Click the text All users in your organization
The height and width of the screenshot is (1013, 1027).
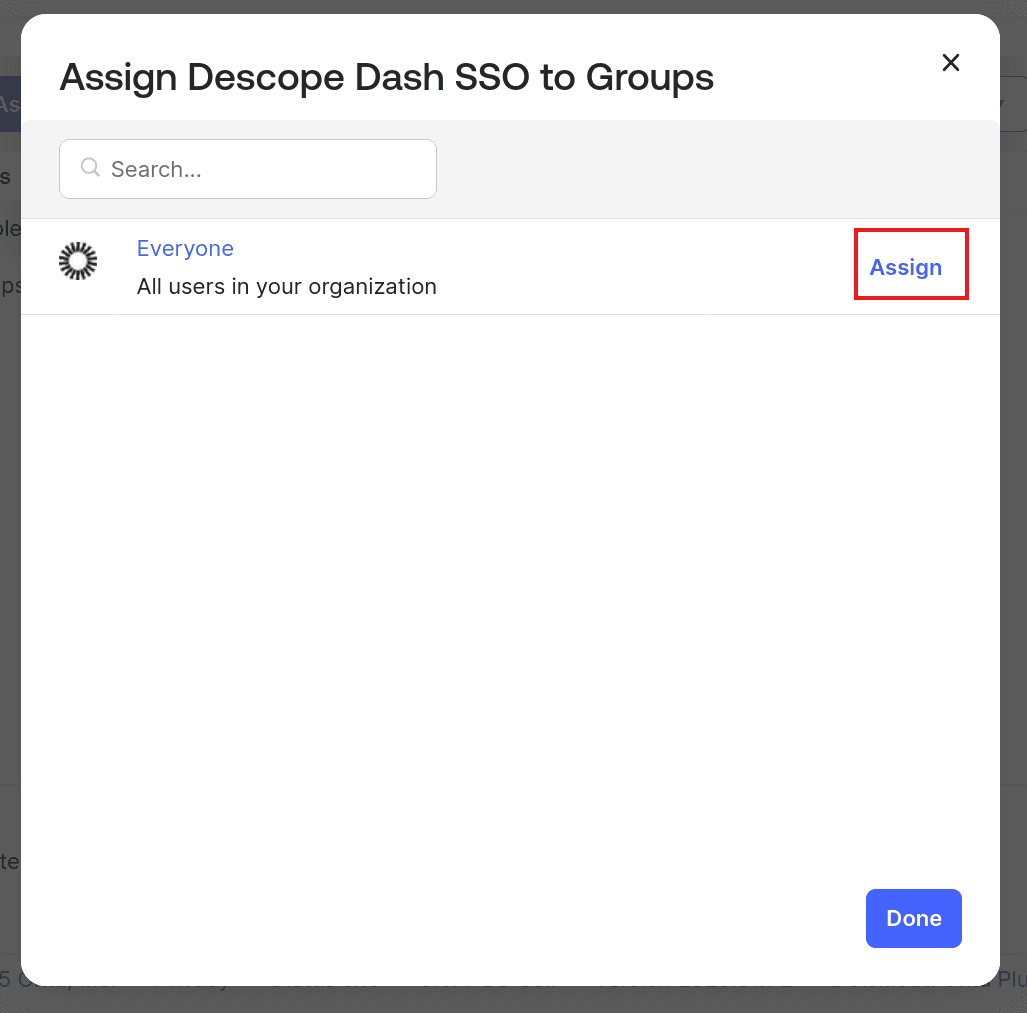pyautogui.click(x=286, y=287)
